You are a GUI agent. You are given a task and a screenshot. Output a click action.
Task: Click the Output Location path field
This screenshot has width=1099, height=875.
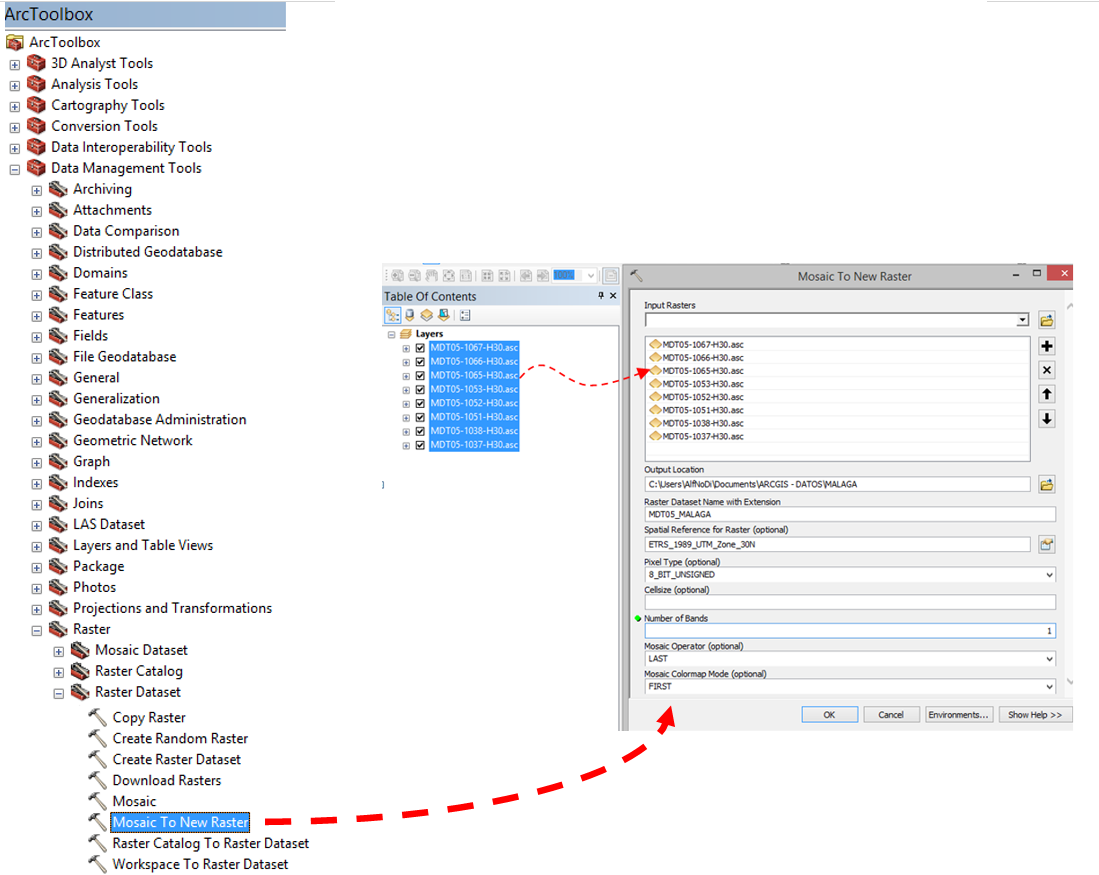837,484
